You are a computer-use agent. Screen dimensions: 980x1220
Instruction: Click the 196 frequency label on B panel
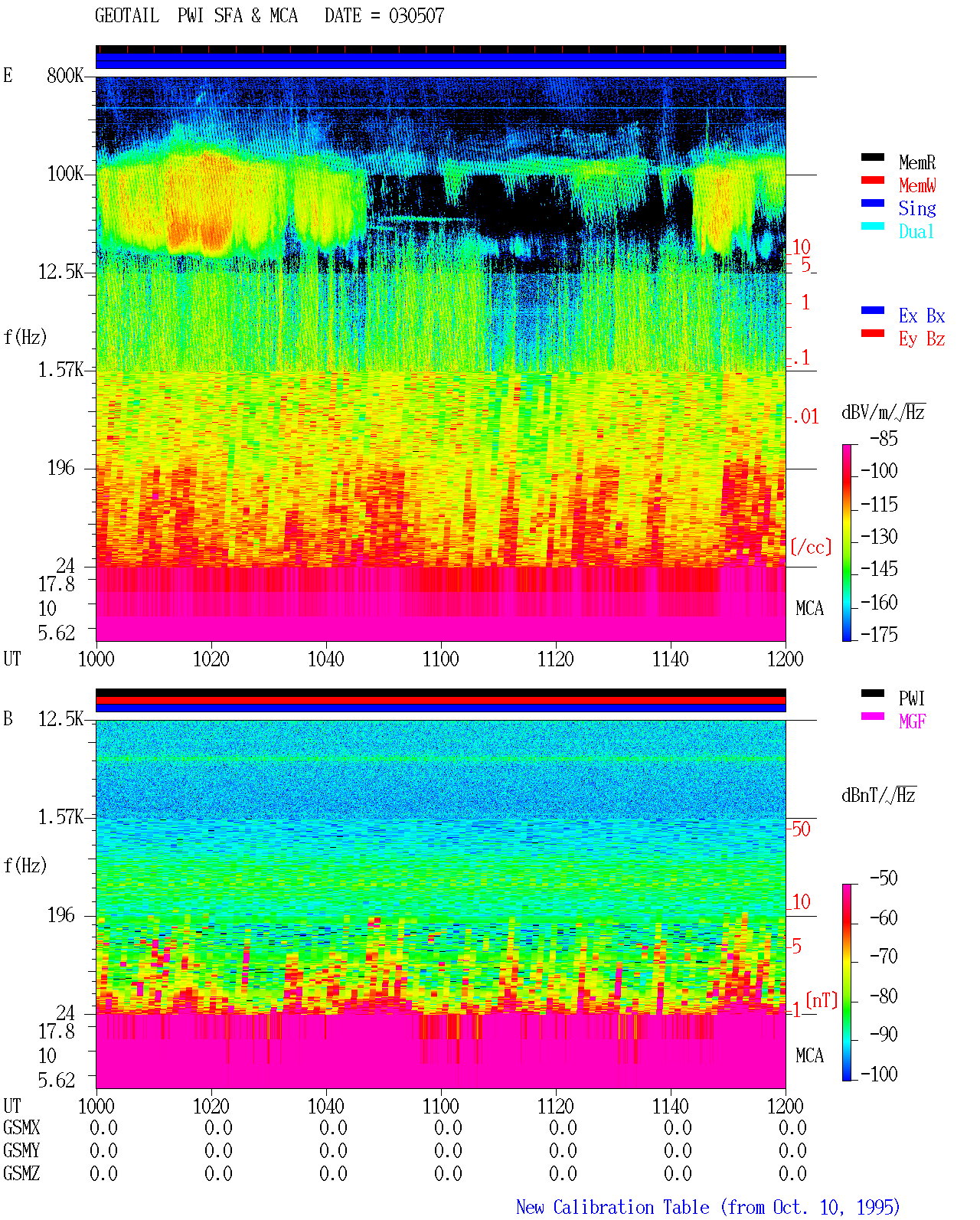pos(61,914)
